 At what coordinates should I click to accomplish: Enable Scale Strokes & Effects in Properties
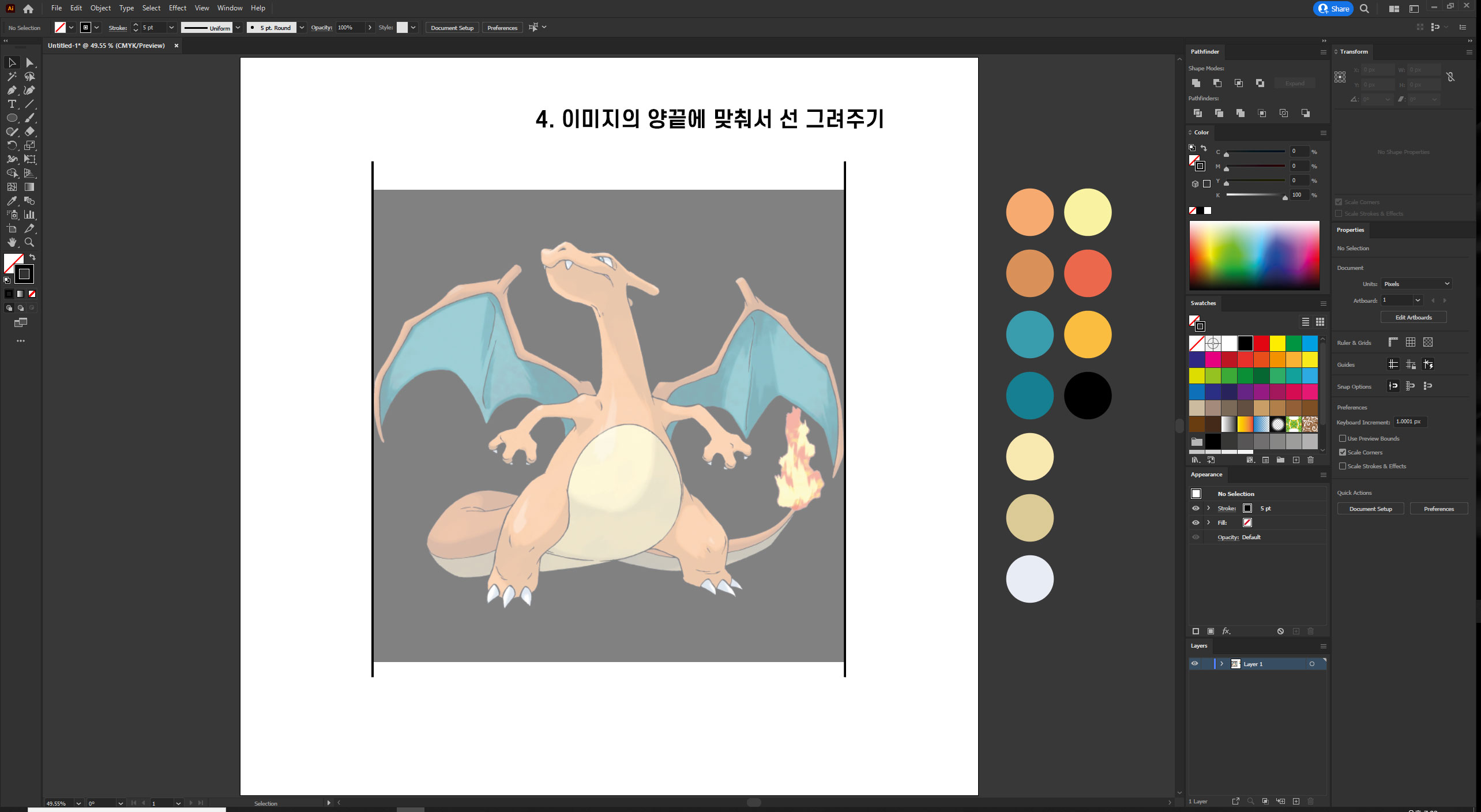tap(1343, 466)
